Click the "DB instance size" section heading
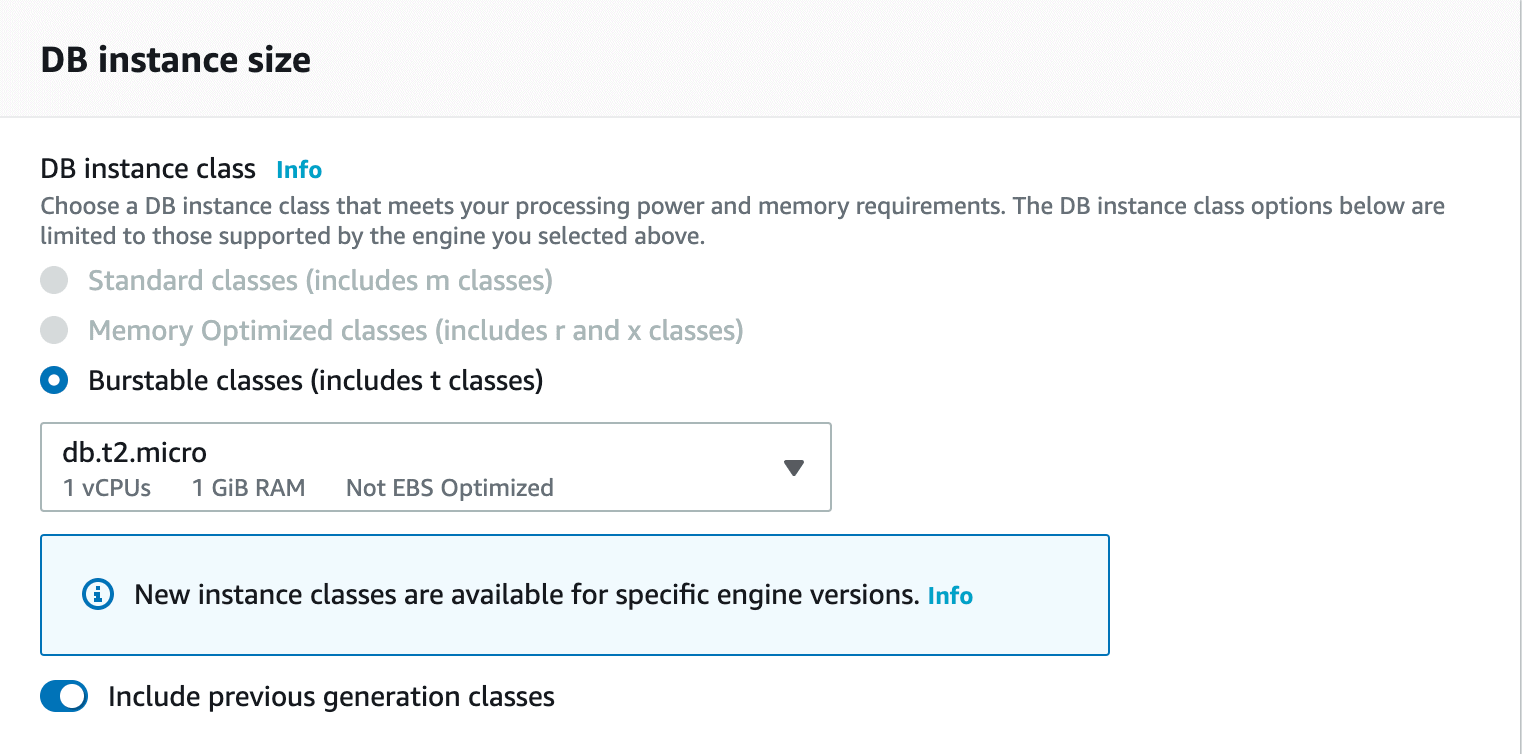The height and width of the screenshot is (754, 1522). [x=176, y=60]
